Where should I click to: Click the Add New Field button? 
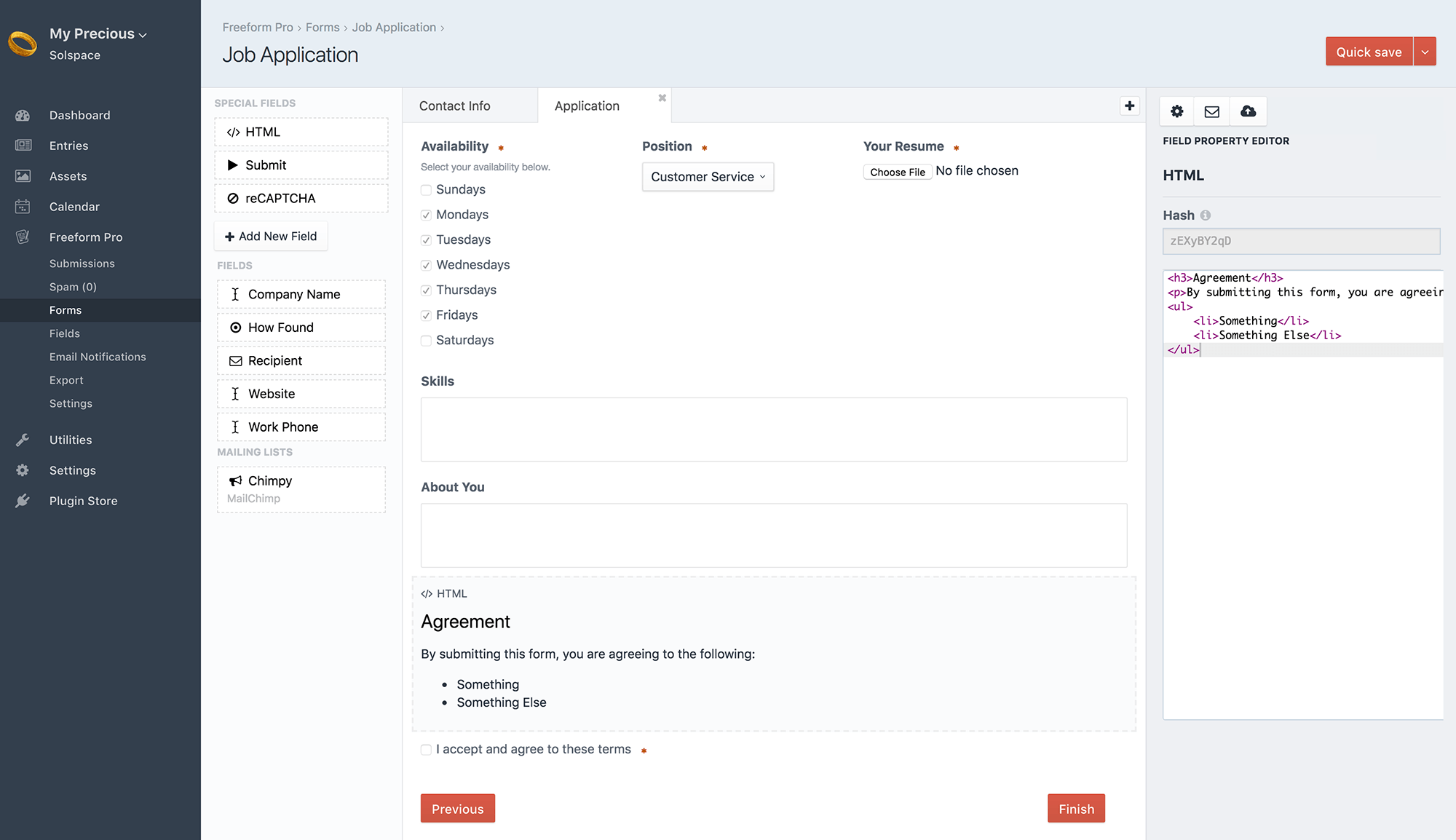(x=270, y=236)
